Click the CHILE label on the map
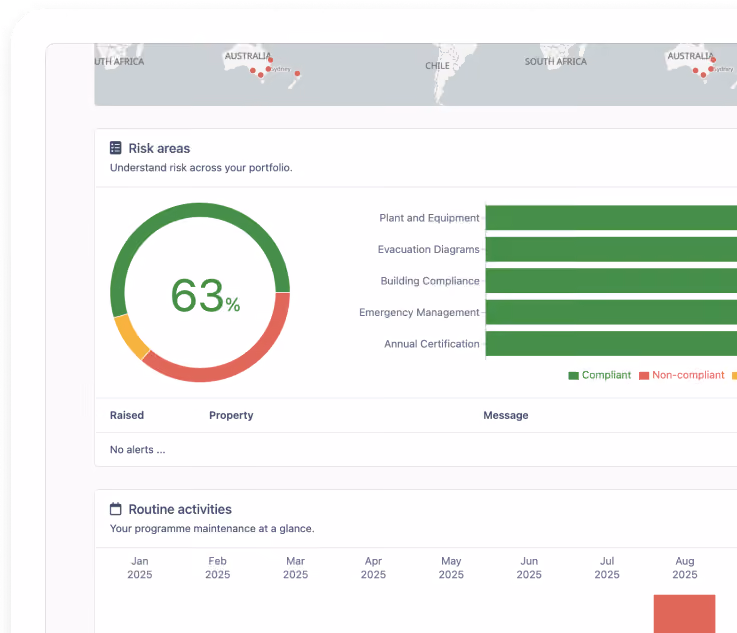Viewport: 737px width, 633px height. tap(438, 66)
